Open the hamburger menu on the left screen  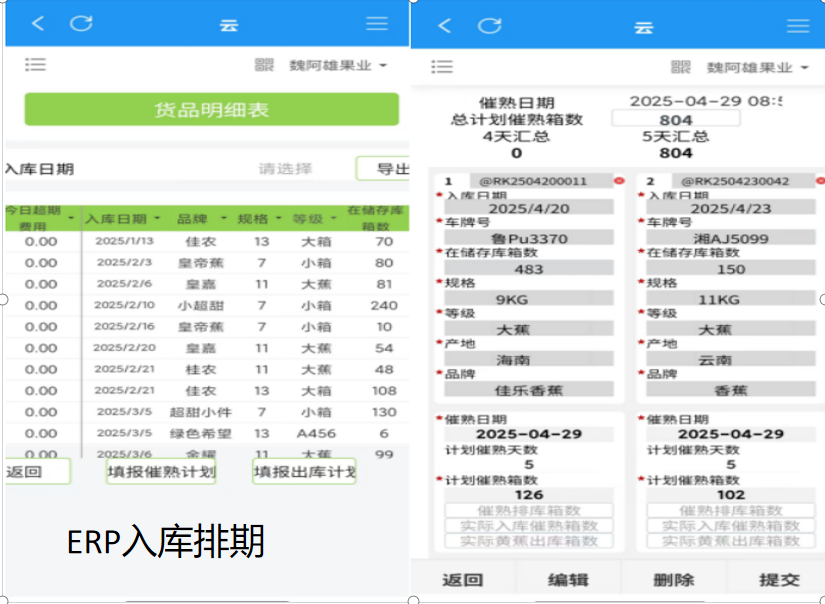pyautogui.click(x=377, y=24)
